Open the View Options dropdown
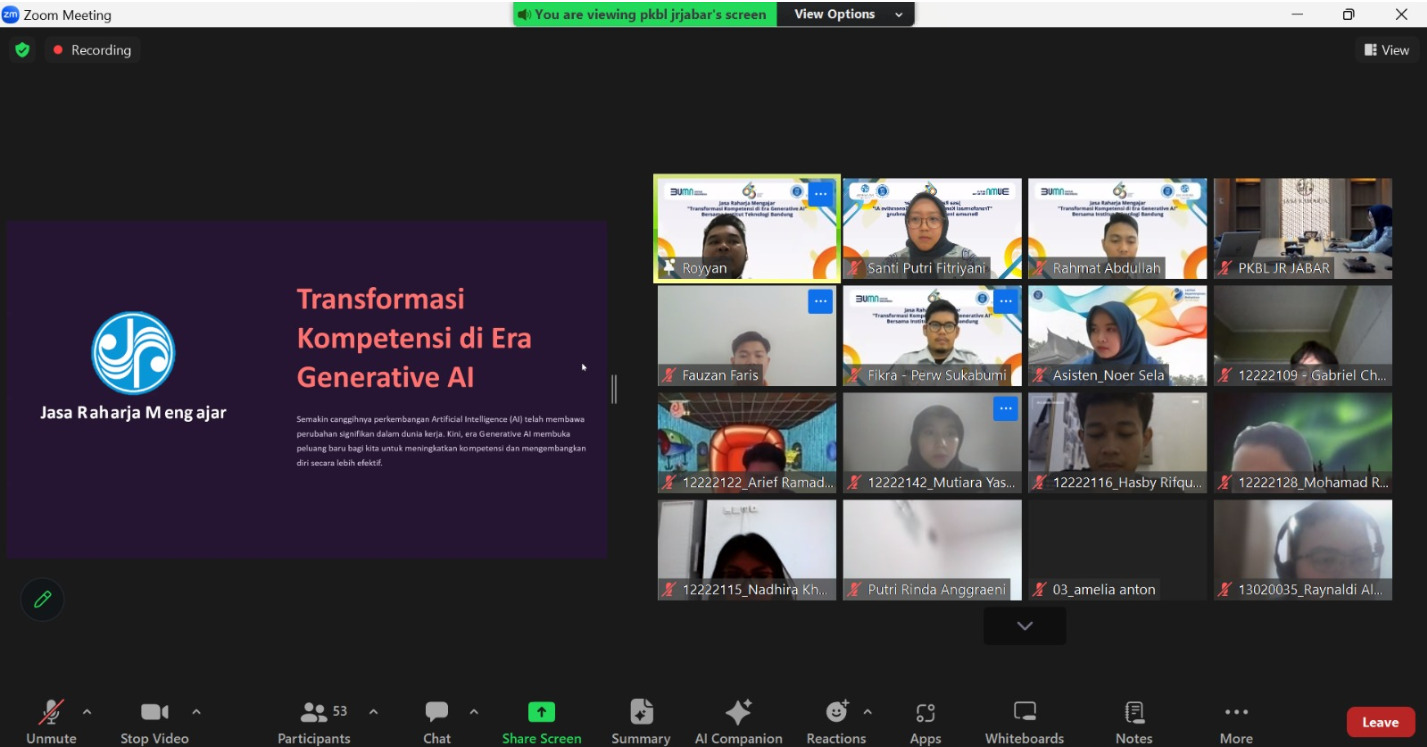 click(846, 14)
